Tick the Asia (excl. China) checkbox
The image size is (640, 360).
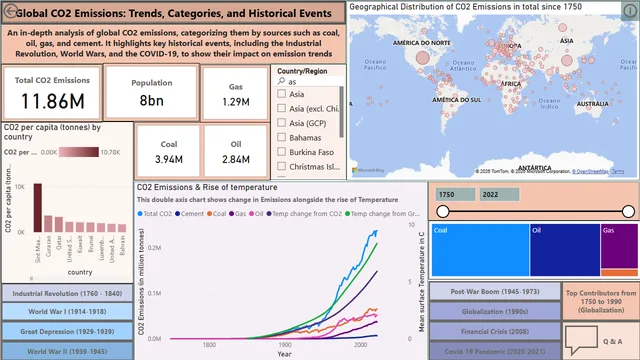click(282, 108)
